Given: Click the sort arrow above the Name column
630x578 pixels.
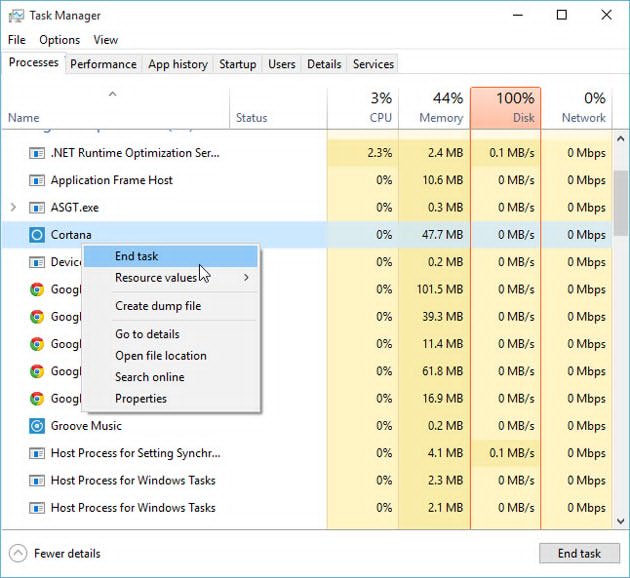Looking at the screenshot, I should pyautogui.click(x=112, y=94).
